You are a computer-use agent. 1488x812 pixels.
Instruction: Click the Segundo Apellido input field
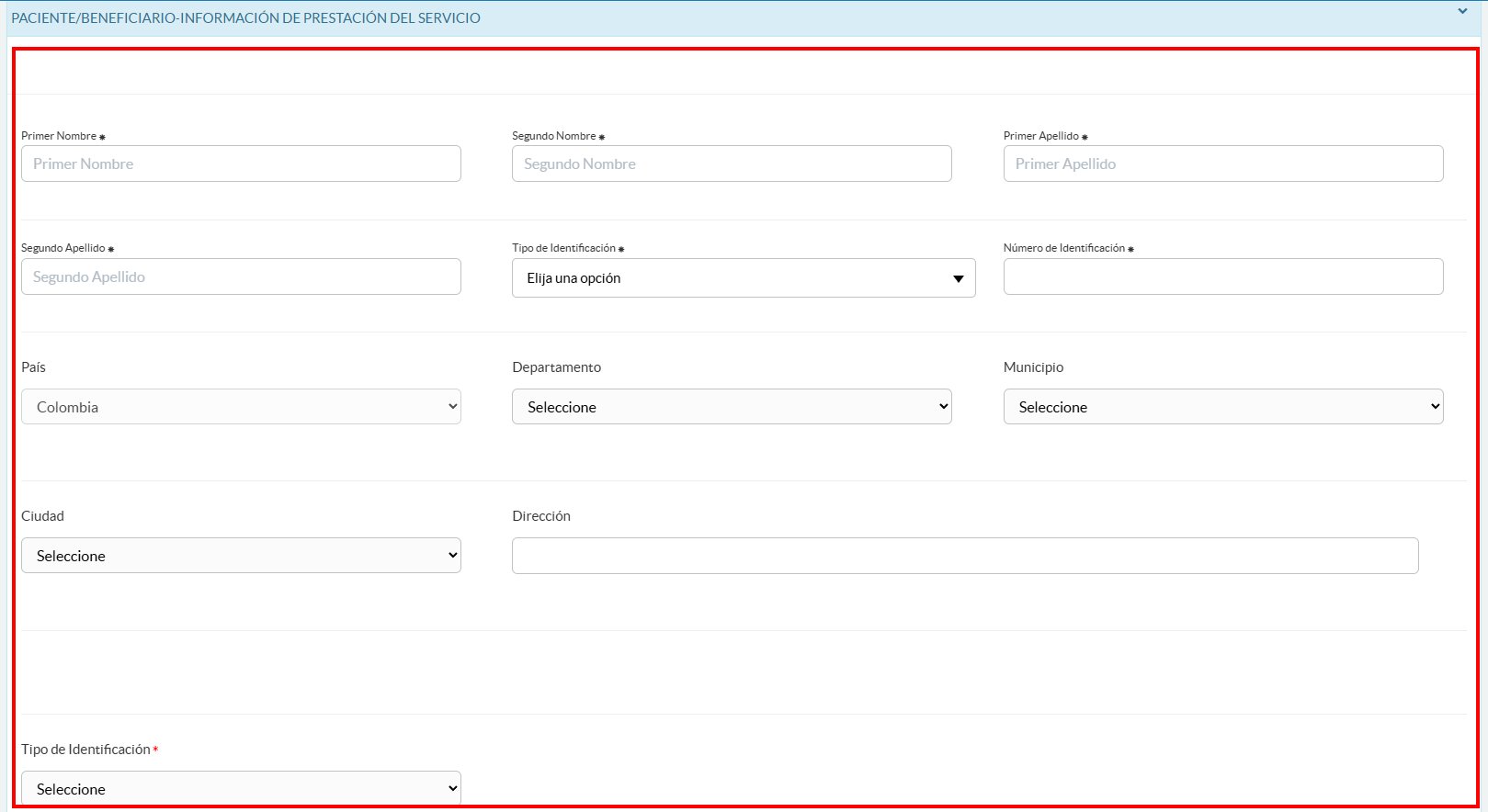tap(241, 276)
